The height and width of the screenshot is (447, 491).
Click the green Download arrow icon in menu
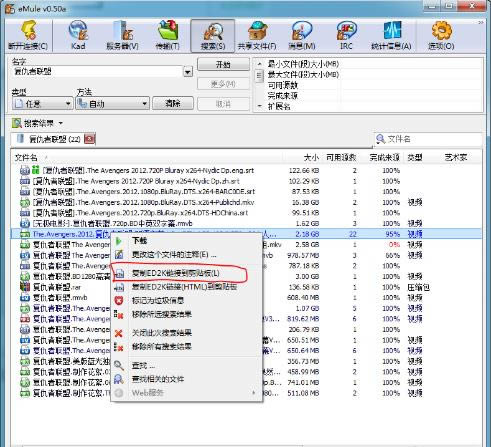[119, 241]
